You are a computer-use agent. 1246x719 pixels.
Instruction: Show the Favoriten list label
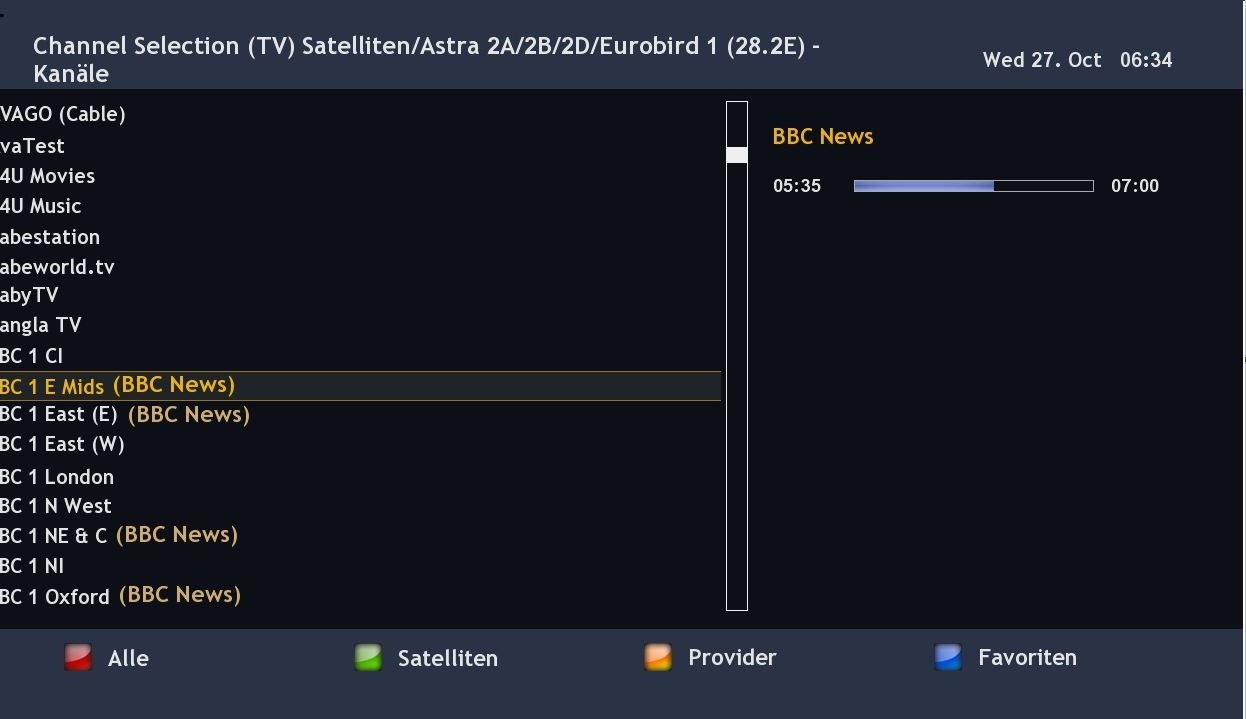click(x=1027, y=657)
